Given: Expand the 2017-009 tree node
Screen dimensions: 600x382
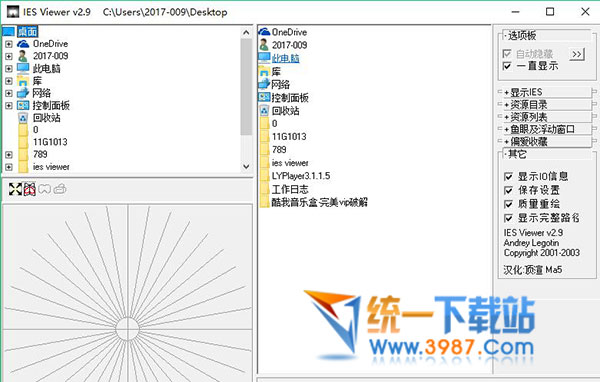Looking at the screenshot, I should (x=8, y=56).
